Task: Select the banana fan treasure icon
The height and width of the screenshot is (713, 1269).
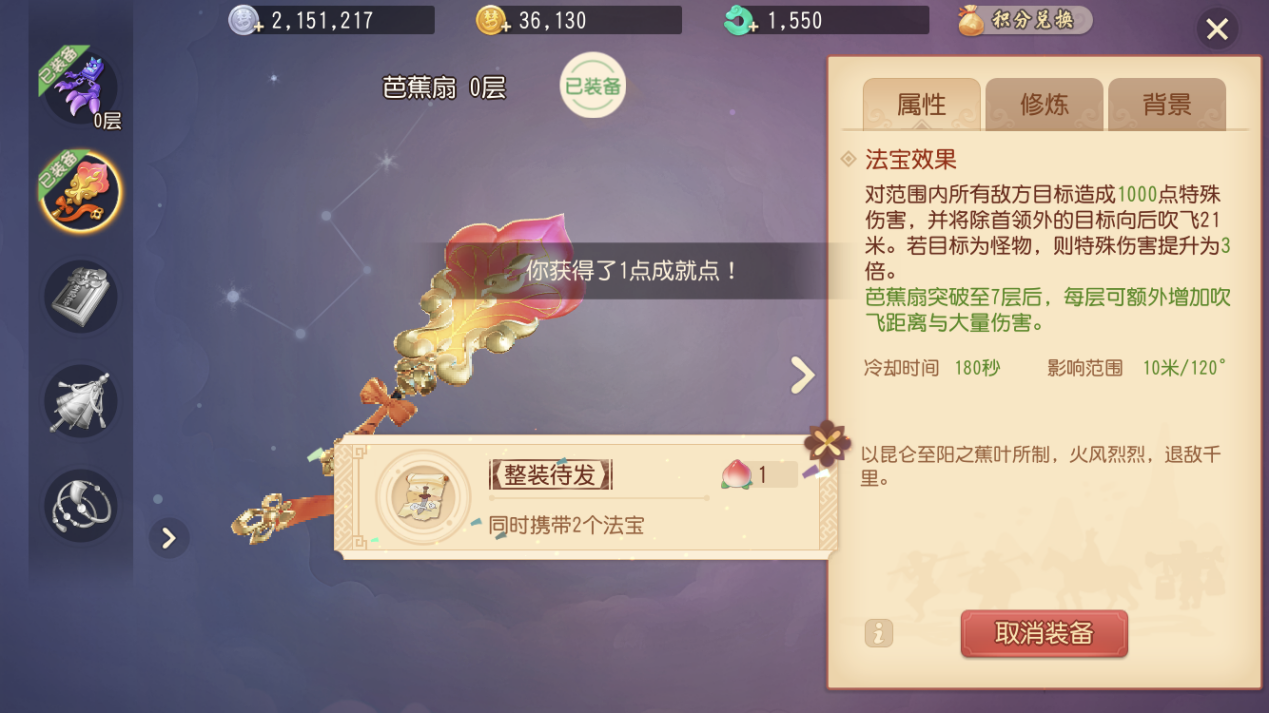Action: 80,192
